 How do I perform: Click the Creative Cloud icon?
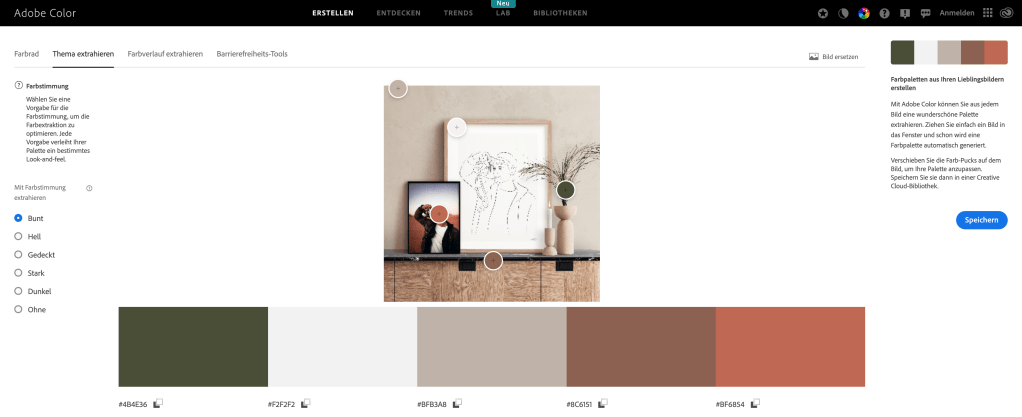click(1006, 13)
